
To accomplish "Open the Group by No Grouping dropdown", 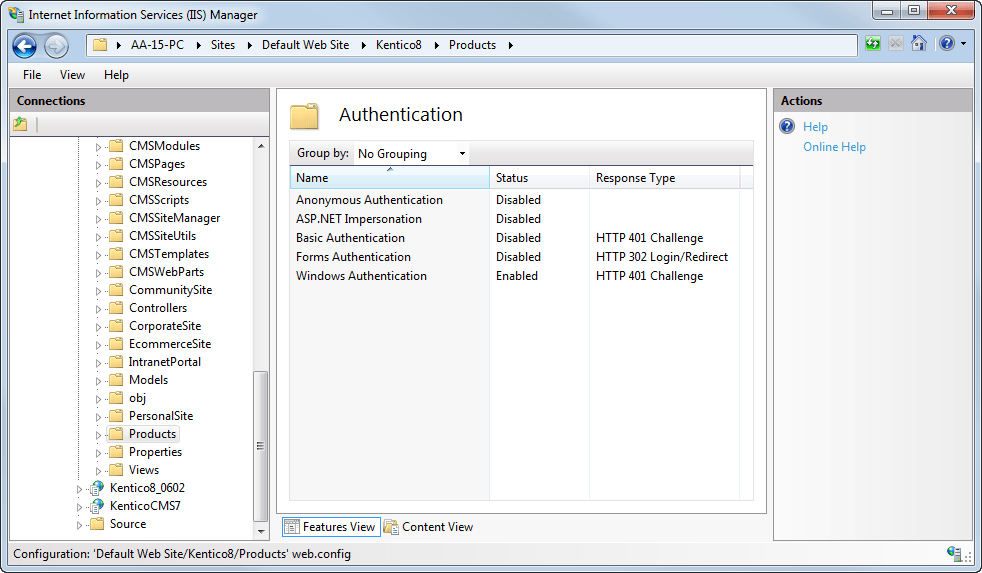I will [x=411, y=153].
